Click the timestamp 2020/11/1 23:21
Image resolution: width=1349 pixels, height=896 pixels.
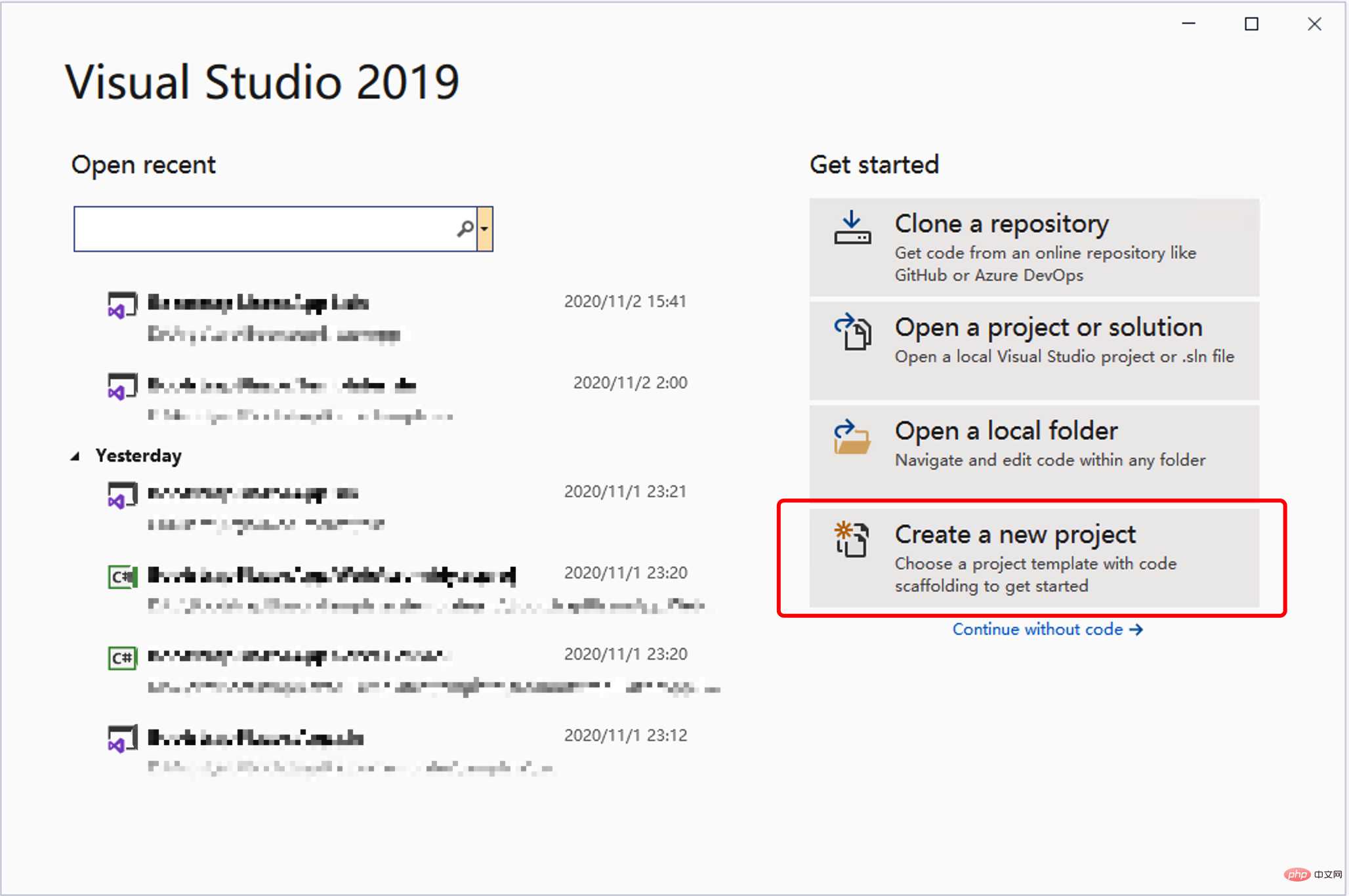[625, 491]
